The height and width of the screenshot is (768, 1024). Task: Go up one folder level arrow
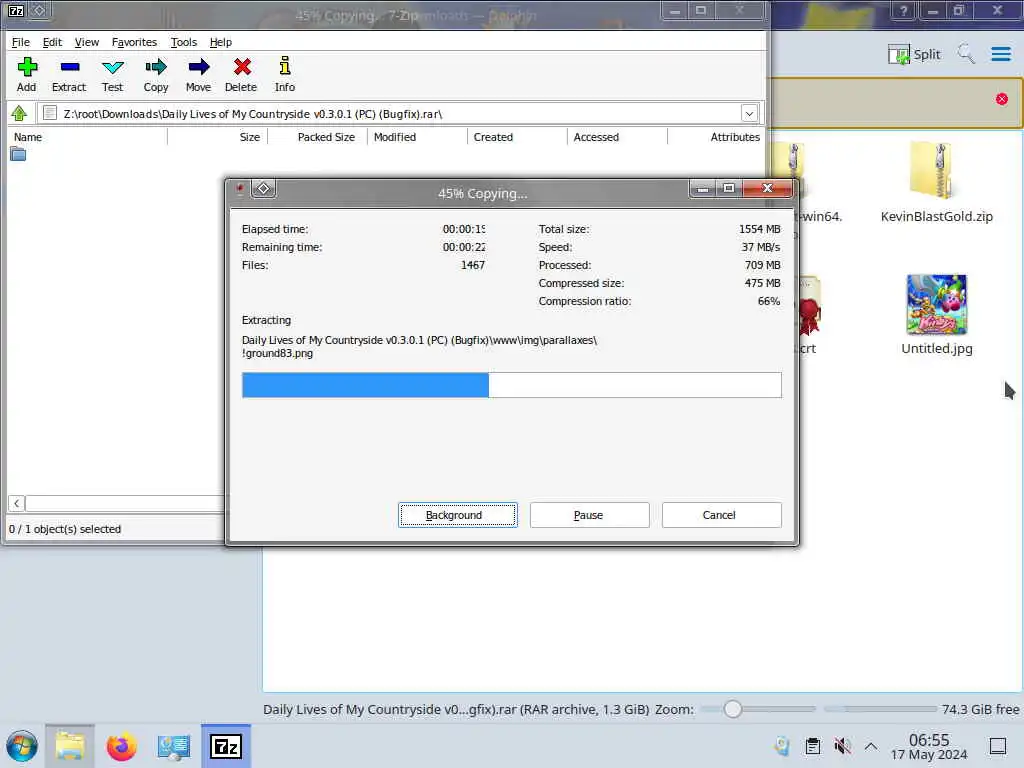point(19,114)
